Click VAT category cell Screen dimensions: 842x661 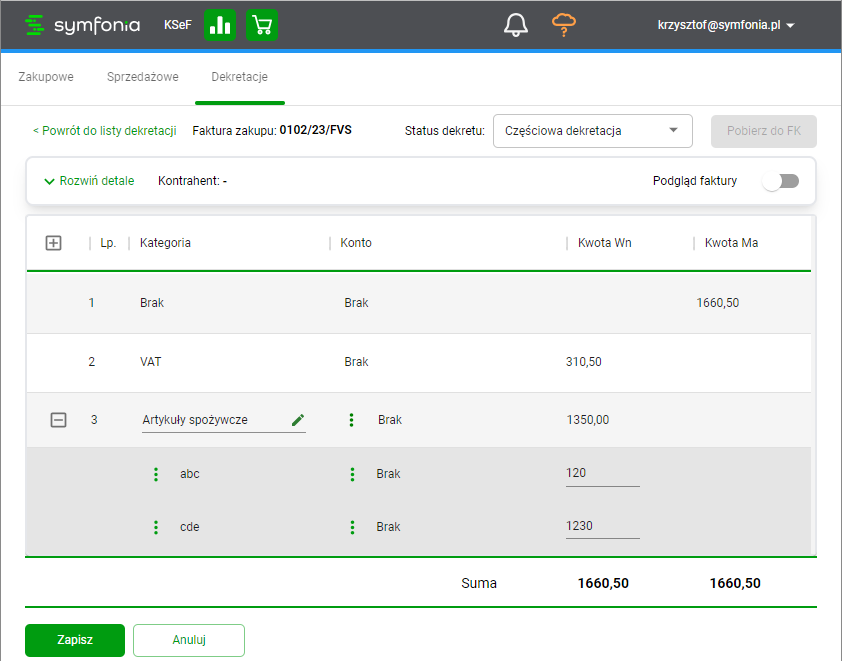[x=150, y=362]
